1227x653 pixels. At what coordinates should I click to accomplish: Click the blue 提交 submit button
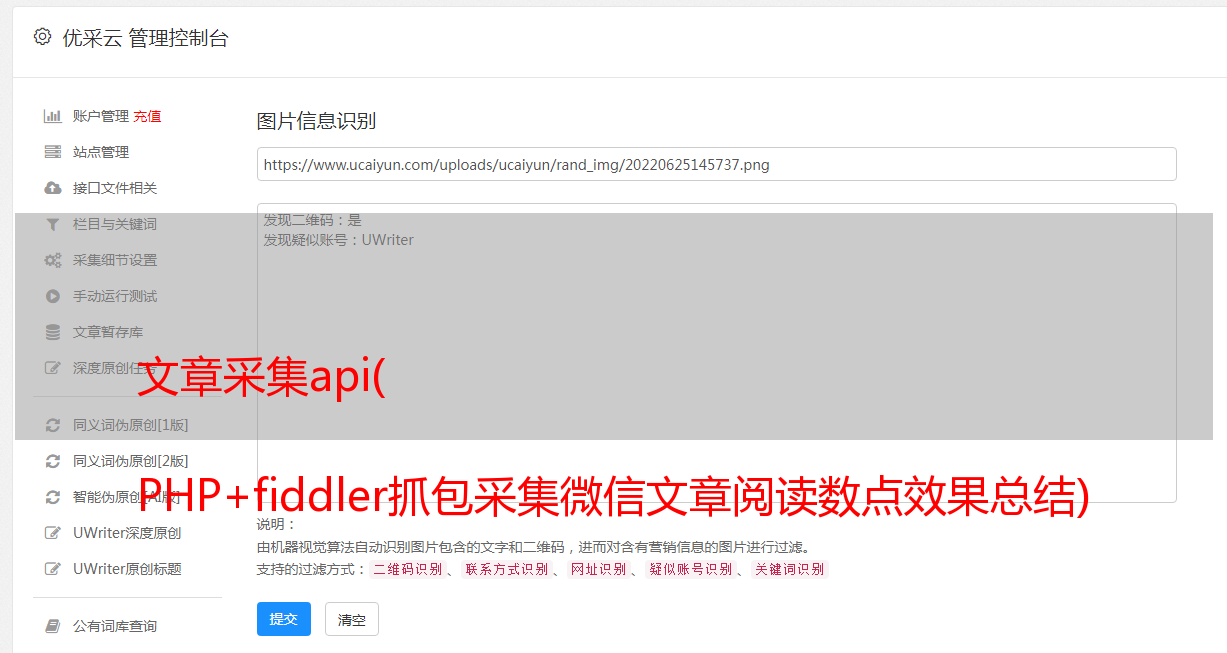point(284,619)
